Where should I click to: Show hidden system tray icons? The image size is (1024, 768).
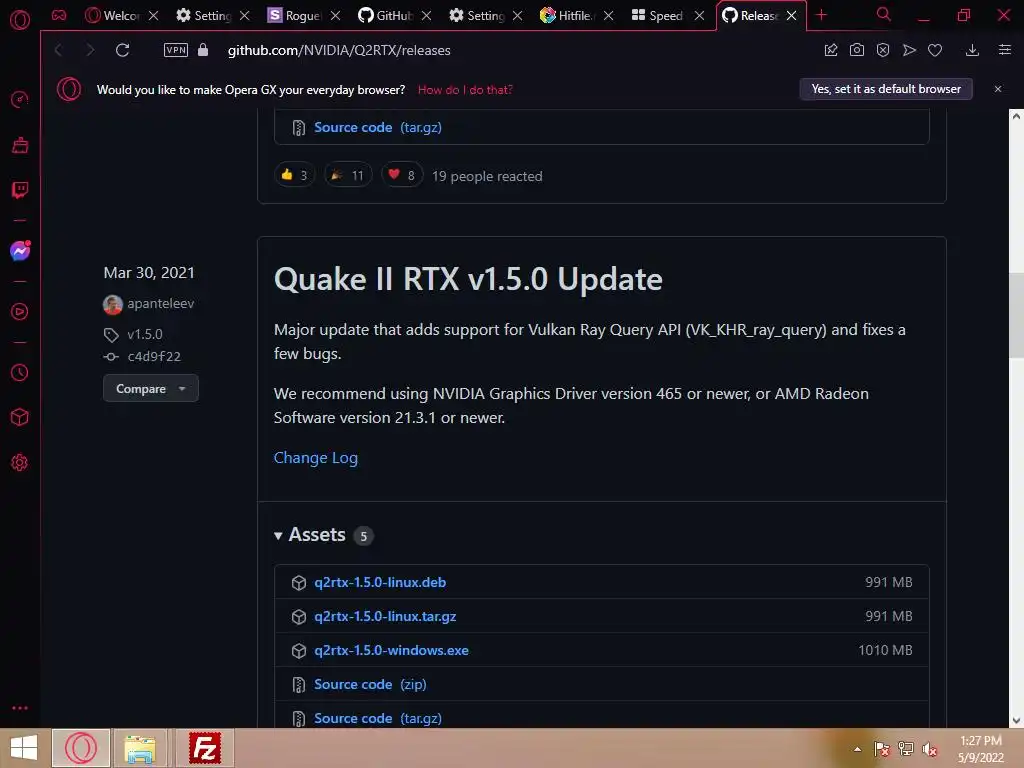(x=857, y=749)
